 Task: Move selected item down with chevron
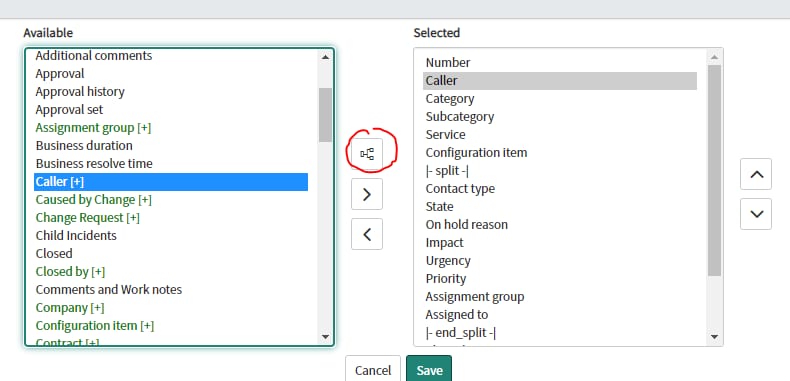coord(756,214)
